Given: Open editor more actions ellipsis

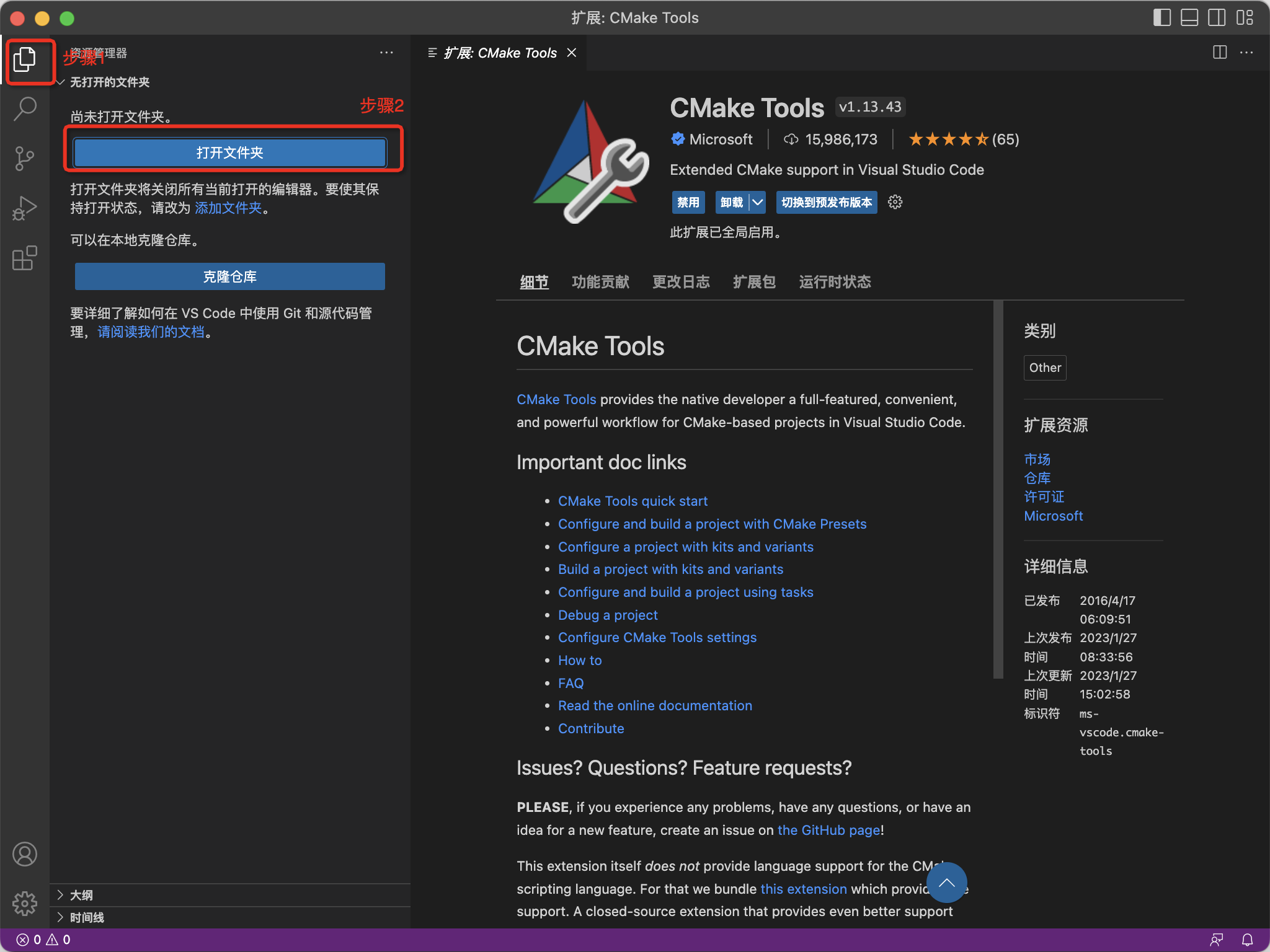Looking at the screenshot, I should coord(1246,53).
